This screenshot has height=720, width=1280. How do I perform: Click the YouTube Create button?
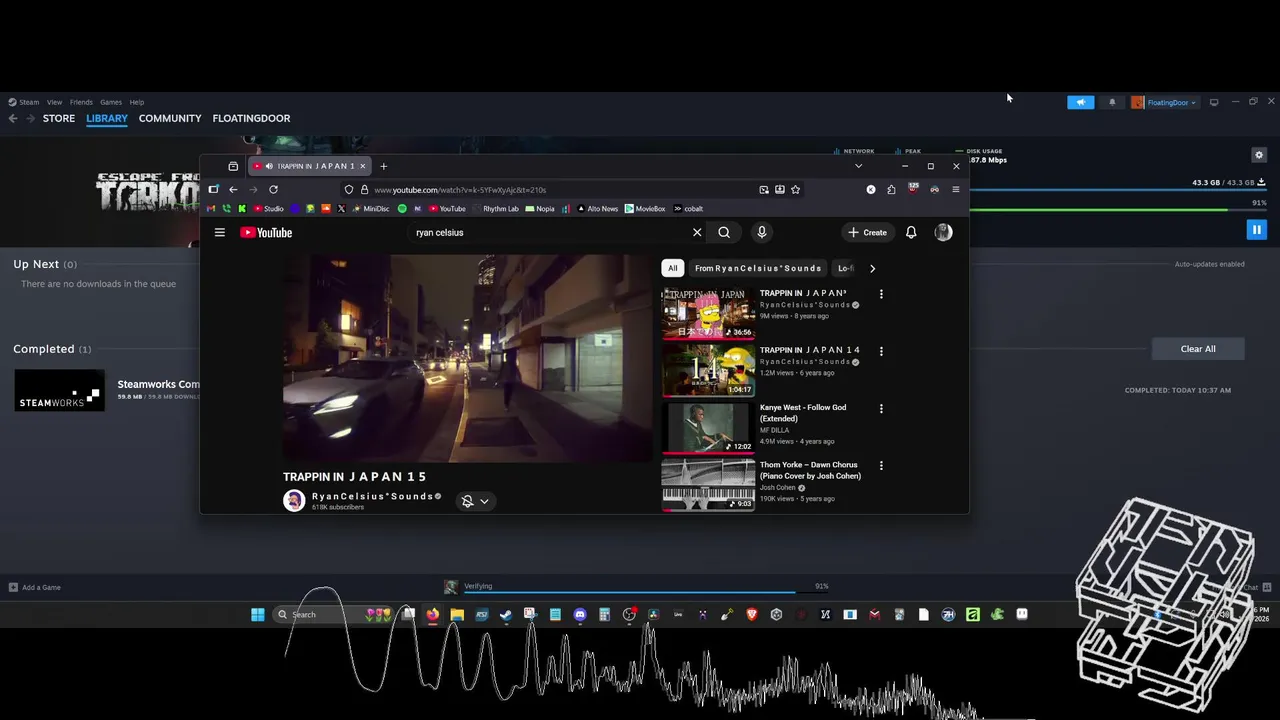click(867, 232)
